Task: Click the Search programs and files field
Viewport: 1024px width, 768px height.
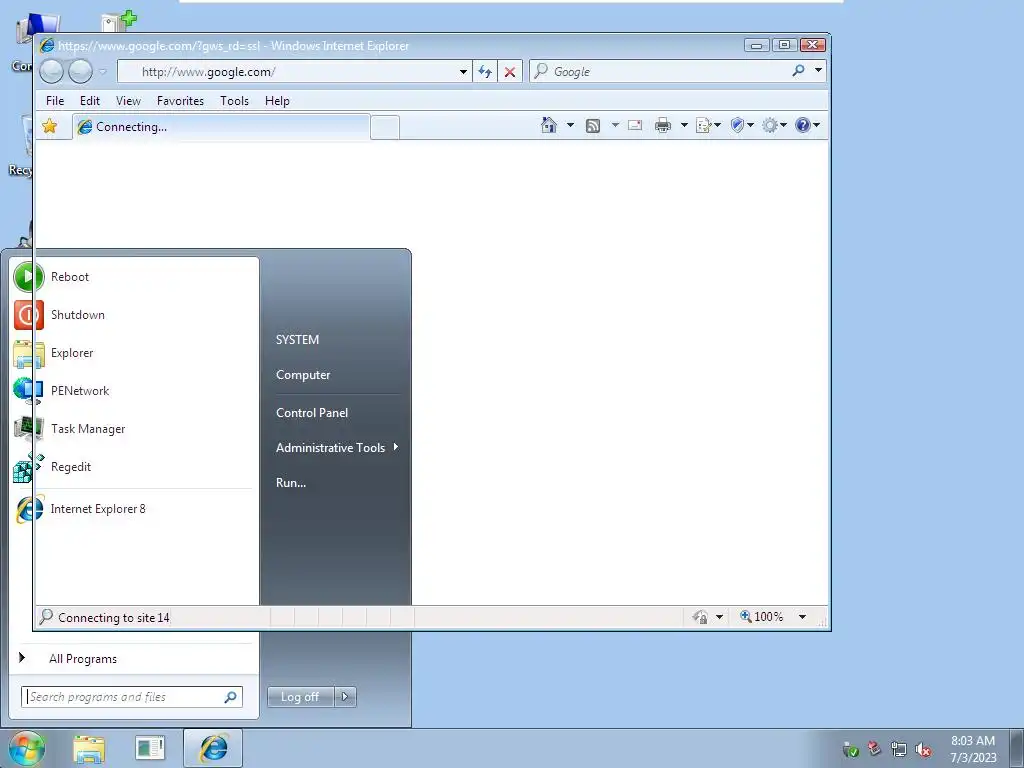Action: click(x=132, y=697)
